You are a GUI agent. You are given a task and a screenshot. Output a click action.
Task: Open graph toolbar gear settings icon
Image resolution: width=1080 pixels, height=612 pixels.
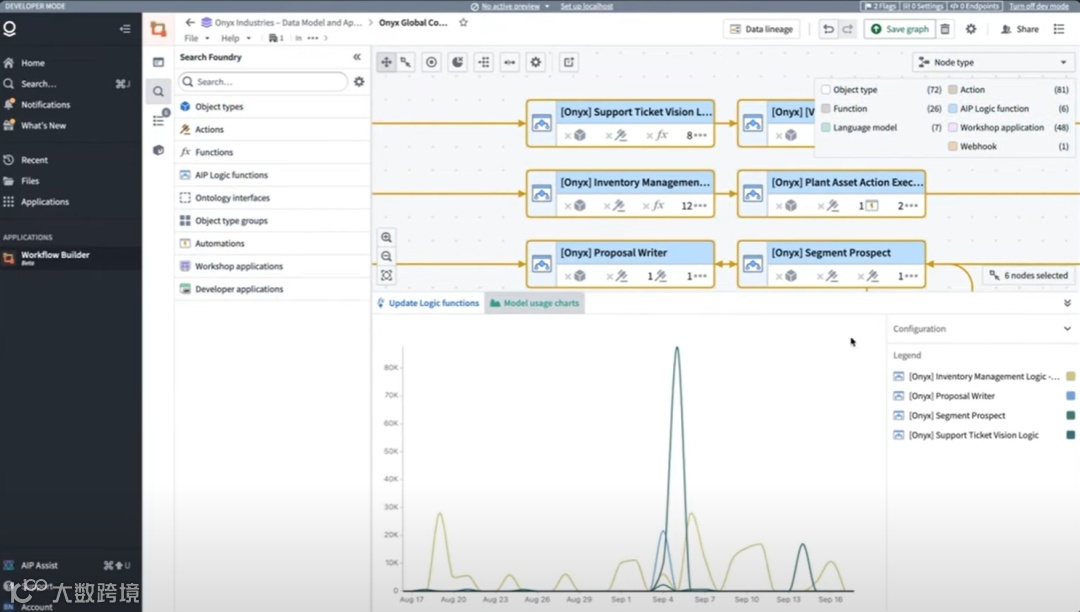point(535,62)
